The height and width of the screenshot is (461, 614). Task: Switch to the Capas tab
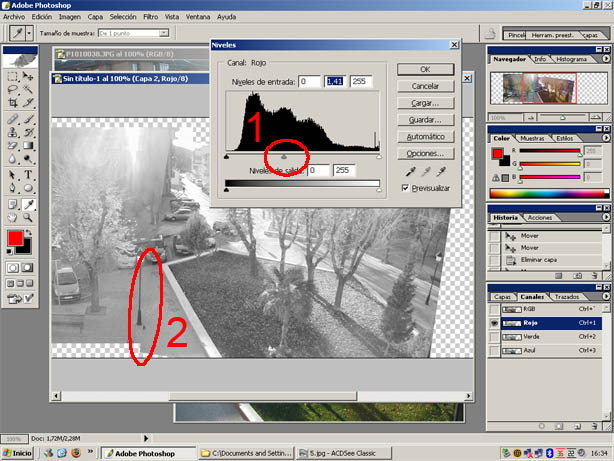(x=502, y=297)
